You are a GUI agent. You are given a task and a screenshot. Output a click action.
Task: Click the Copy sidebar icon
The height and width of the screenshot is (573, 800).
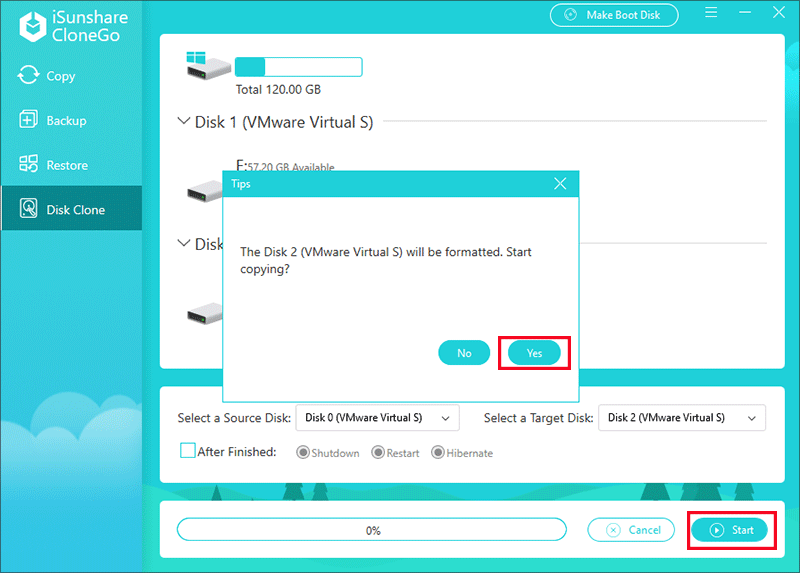[x=28, y=76]
